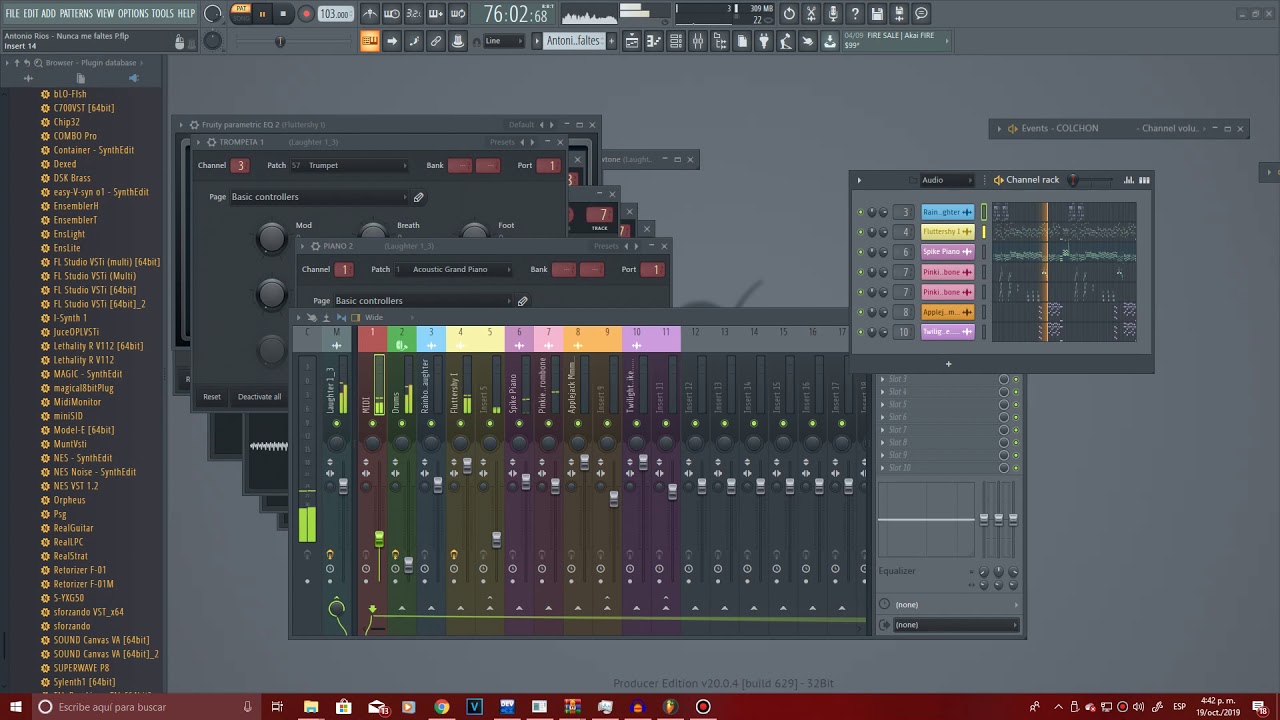Click the one-click recording microphone icon
Viewport: 1280px width, 720px height.
[x=833, y=14]
